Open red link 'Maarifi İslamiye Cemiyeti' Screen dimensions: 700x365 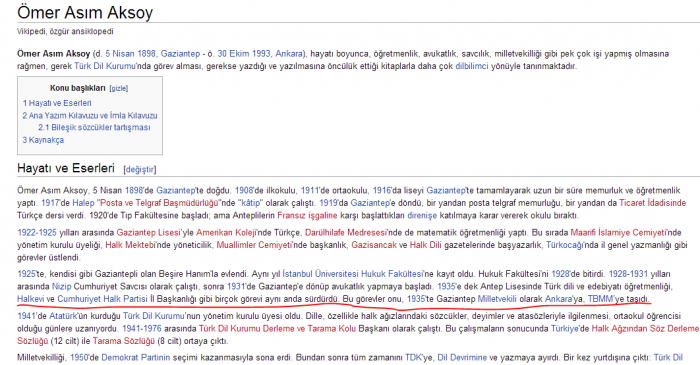619,232
